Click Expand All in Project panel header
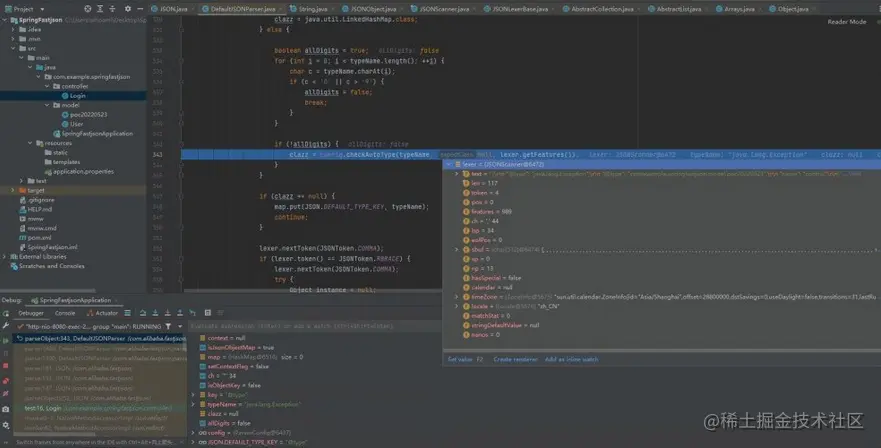Image resolution: width=881 pixels, height=448 pixels. click(100, 9)
